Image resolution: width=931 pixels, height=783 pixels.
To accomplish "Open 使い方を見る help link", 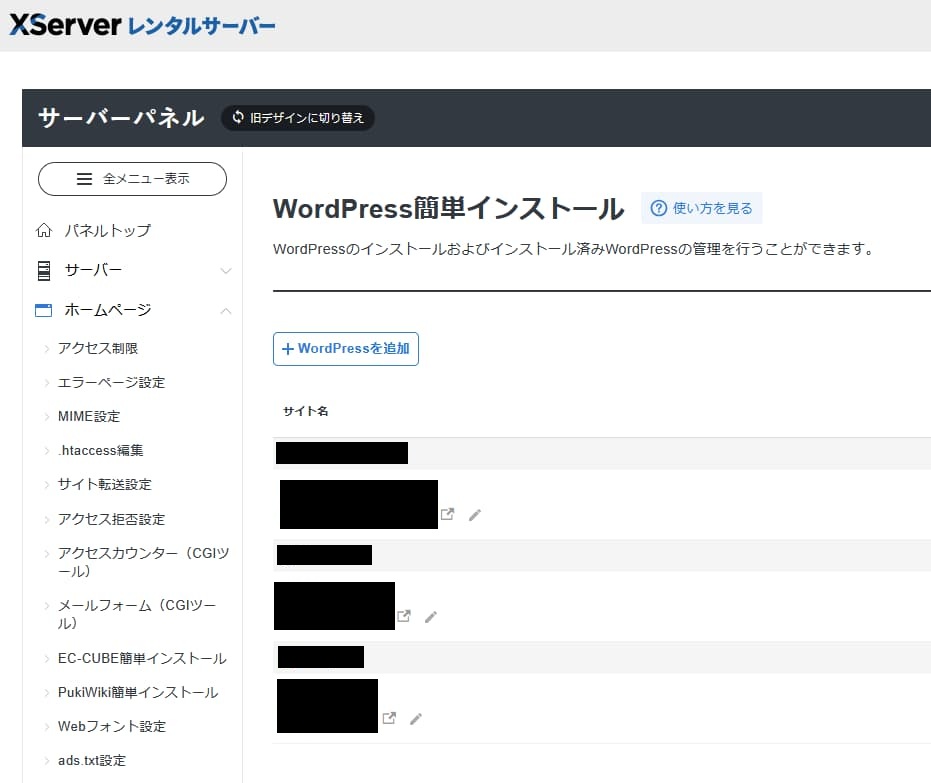I will click(702, 208).
